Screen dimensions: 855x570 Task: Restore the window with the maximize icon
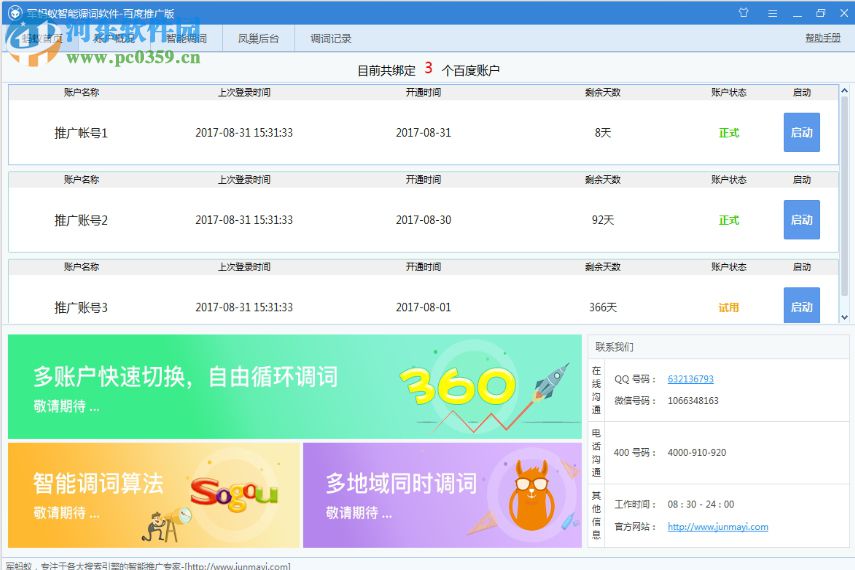821,13
